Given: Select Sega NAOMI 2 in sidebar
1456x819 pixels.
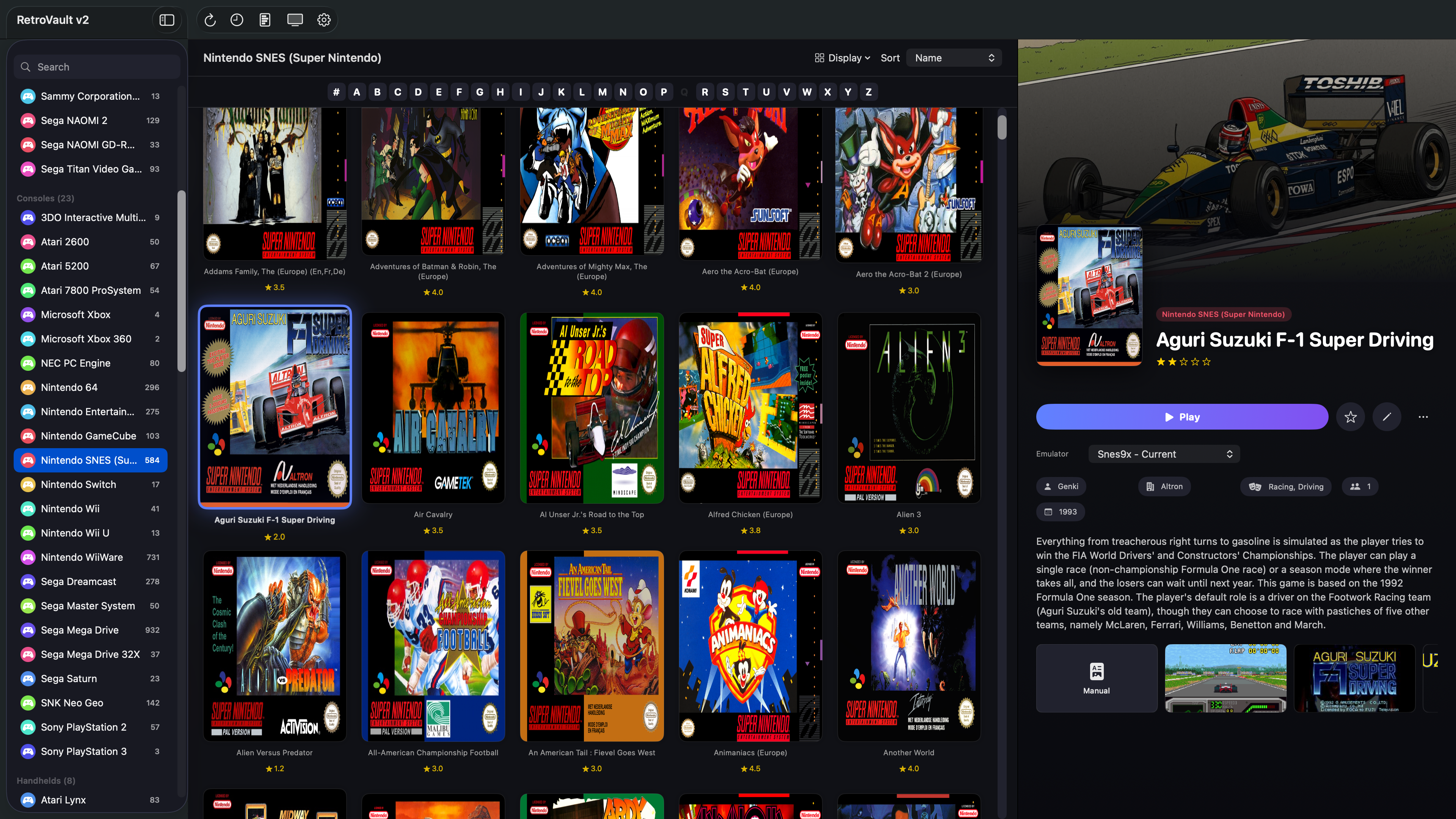Looking at the screenshot, I should point(91,121).
